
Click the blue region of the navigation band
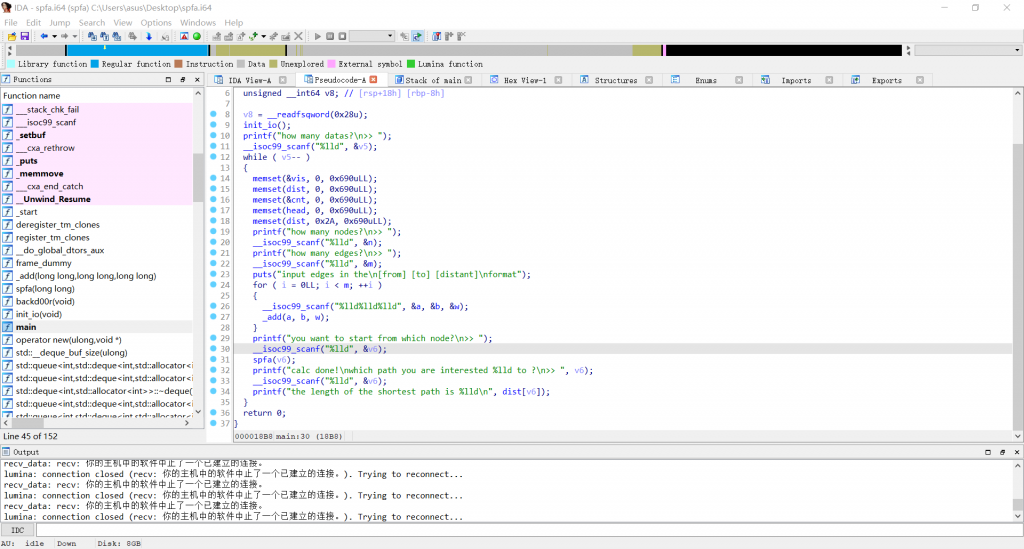click(137, 50)
